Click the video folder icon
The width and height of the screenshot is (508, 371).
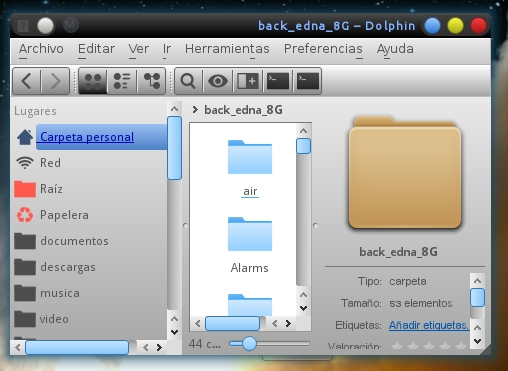pos(25,319)
